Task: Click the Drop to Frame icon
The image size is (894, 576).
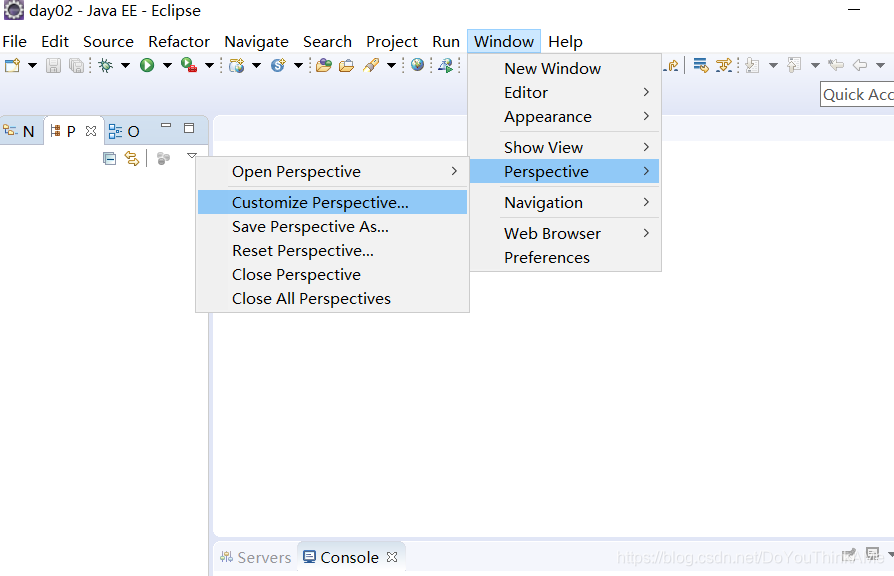Action: (x=701, y=66)
